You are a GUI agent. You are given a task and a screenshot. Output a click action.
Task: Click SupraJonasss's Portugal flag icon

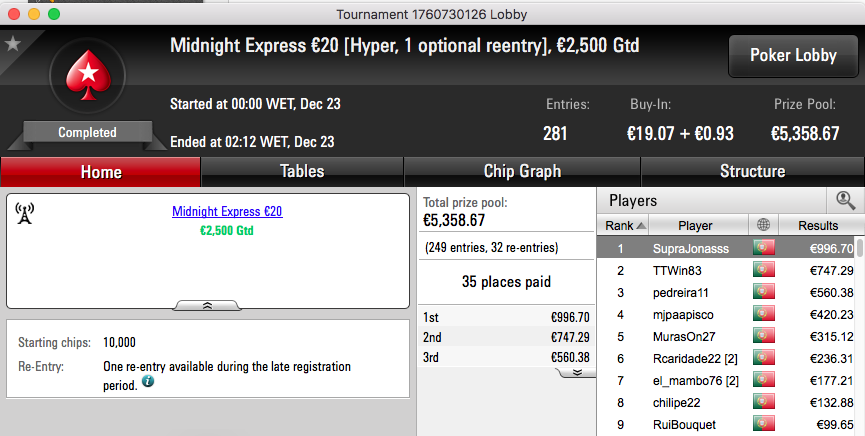coord(763,248)
